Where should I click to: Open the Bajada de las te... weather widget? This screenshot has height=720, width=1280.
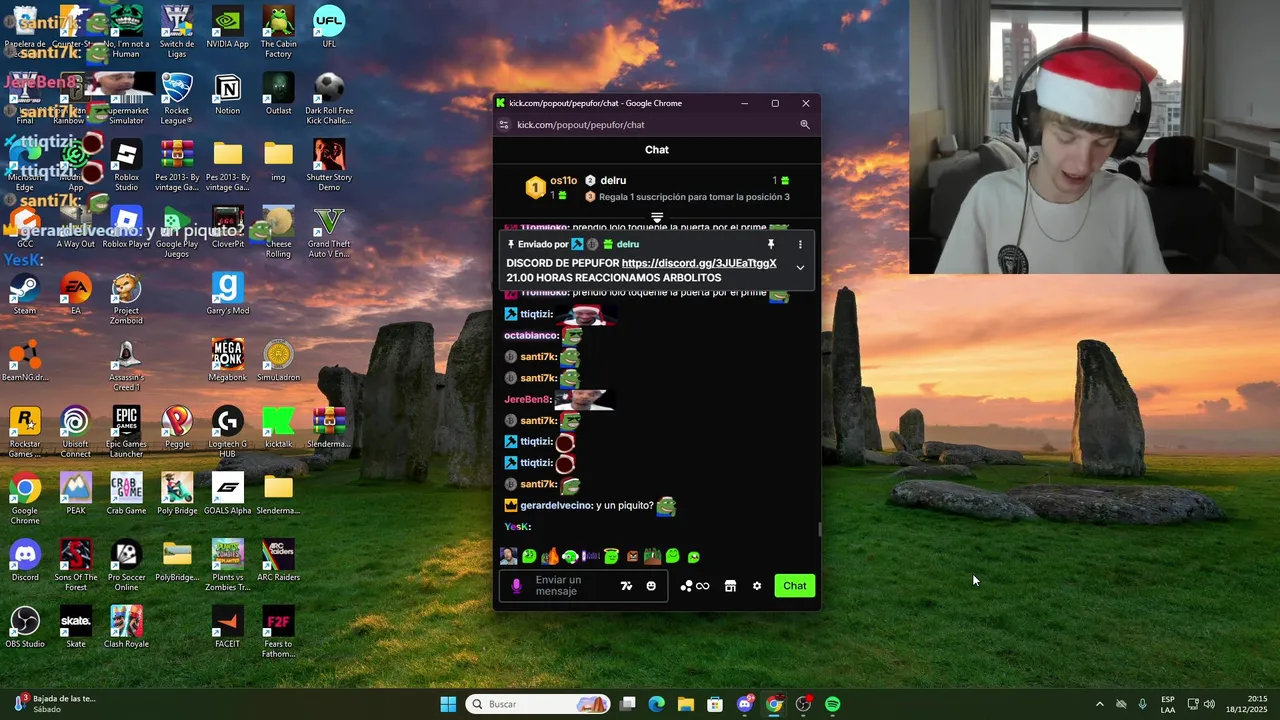[55, 704]
